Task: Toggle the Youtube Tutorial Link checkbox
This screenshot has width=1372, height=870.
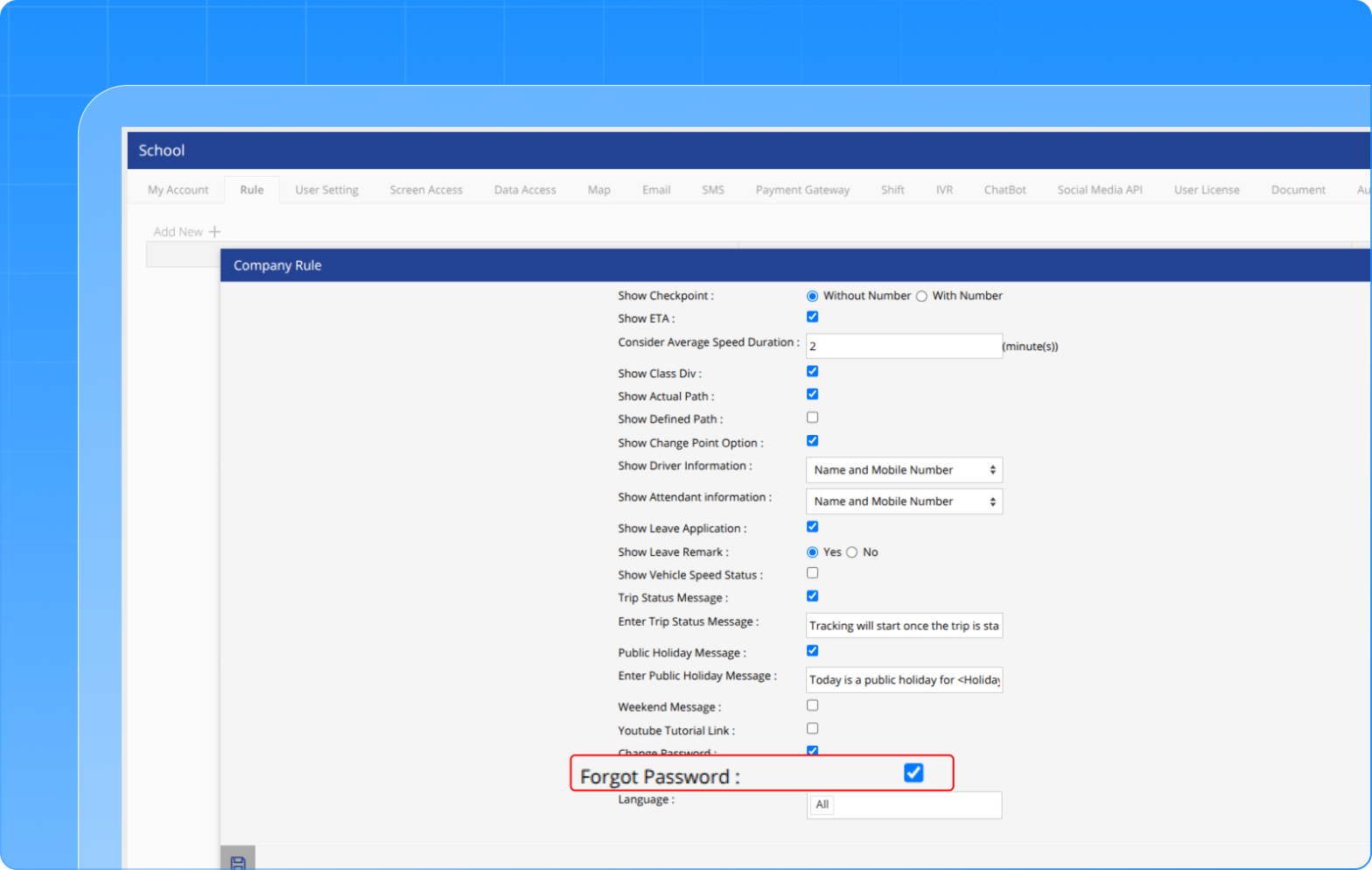Action: click(x=812, y=728)
